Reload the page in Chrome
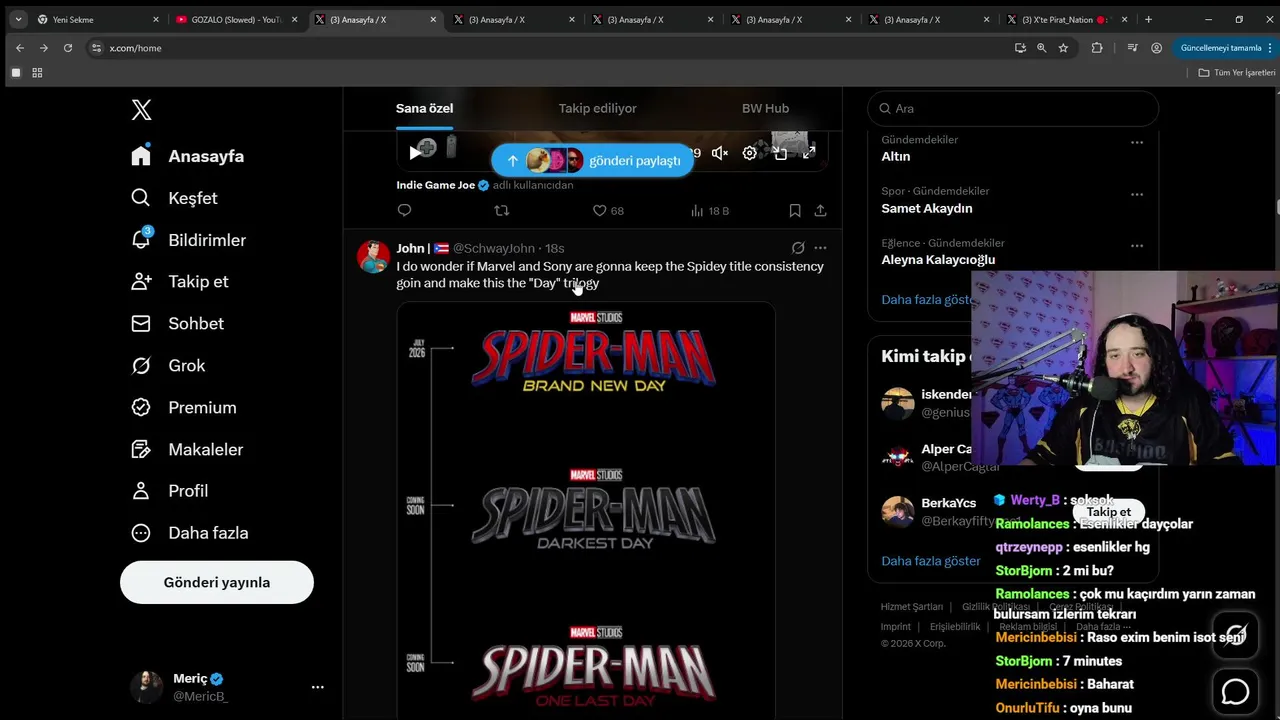 tap(68, 48)
